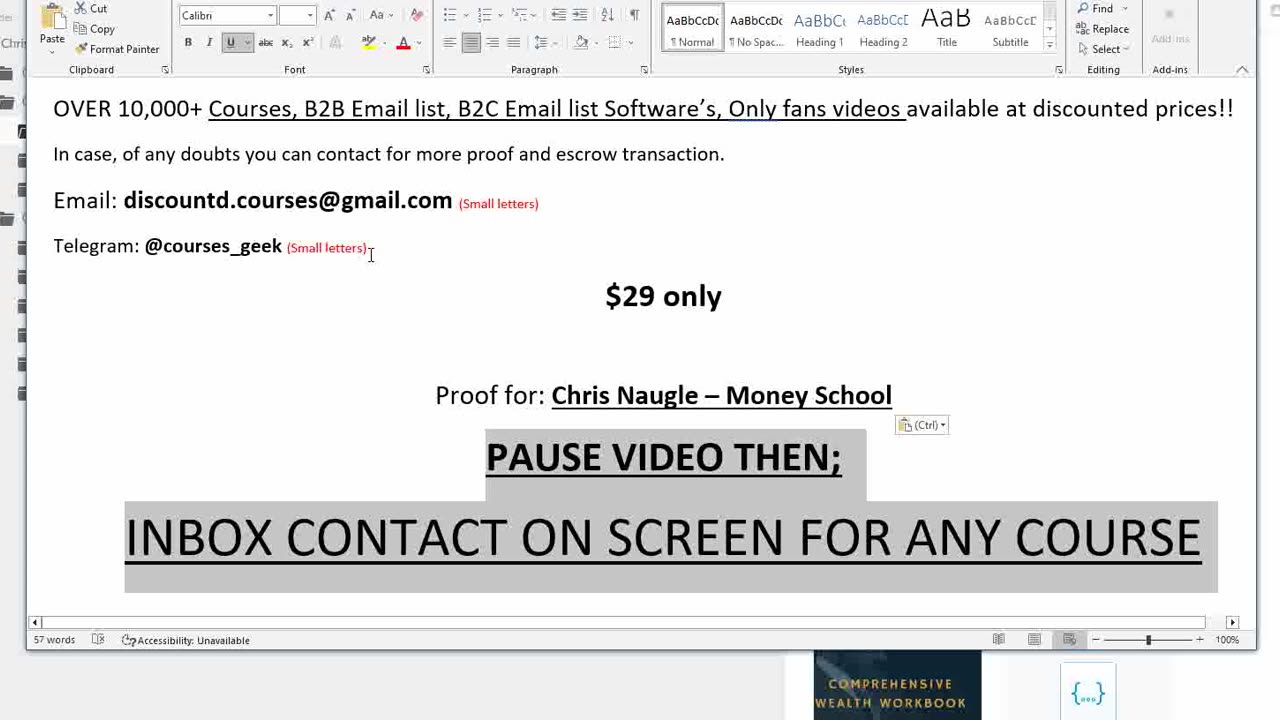Toggle underline formatting
Viewport: 1280px width, 720px height.
pyautogui.click(x=230, y=43)
